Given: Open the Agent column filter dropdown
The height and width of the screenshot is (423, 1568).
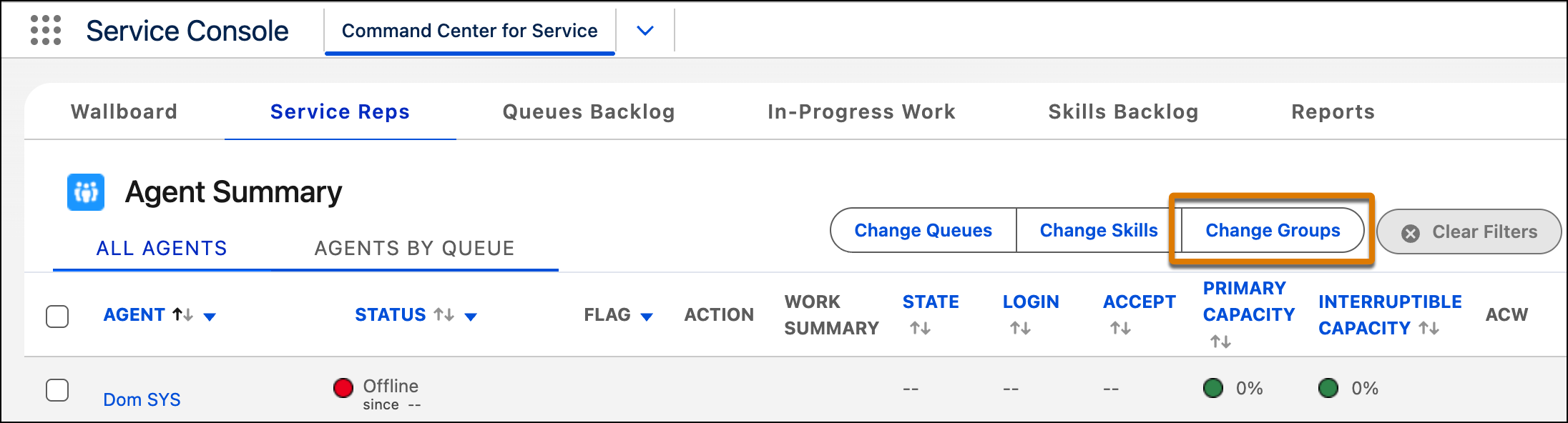Looking at the screenshot, I should [x=210, y=317].
